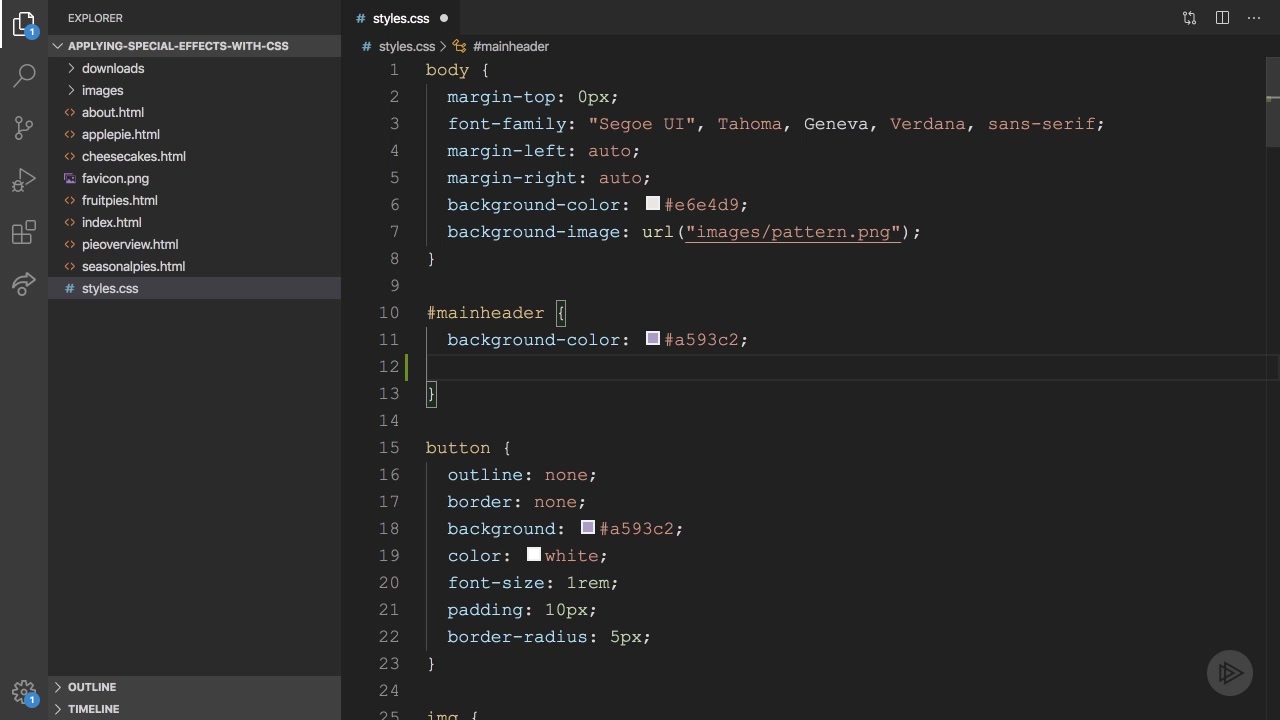Click the Live Share icon in activity bar
Screen dimensions: 1280x720
click(24, 285)
